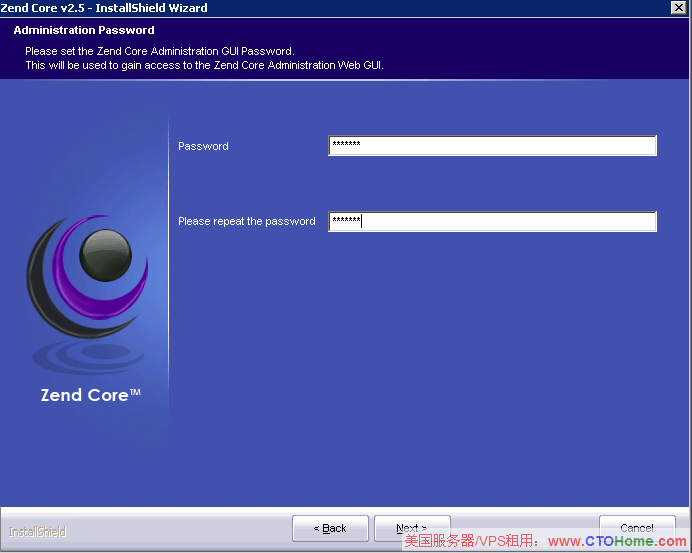
Task: Click the Password input field
Action: point(492,146)
